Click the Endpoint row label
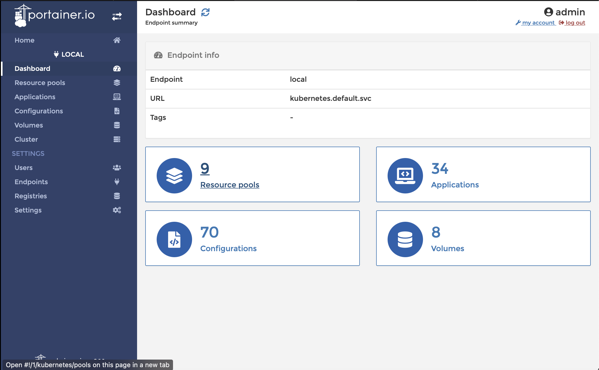This screenshot has height=370, width=599. tap(166, 79)
